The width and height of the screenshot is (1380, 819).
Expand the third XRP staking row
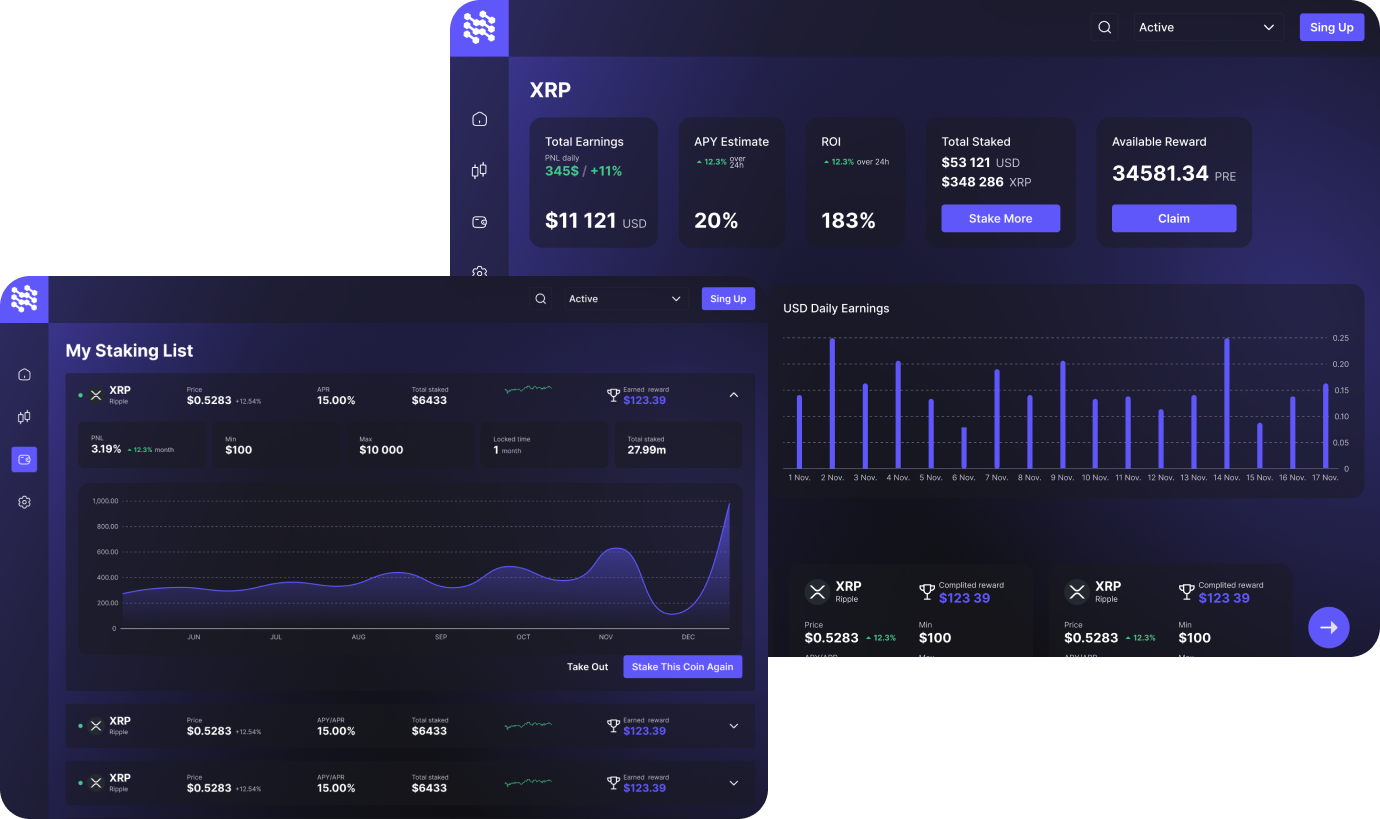click(x=733, y=783)
